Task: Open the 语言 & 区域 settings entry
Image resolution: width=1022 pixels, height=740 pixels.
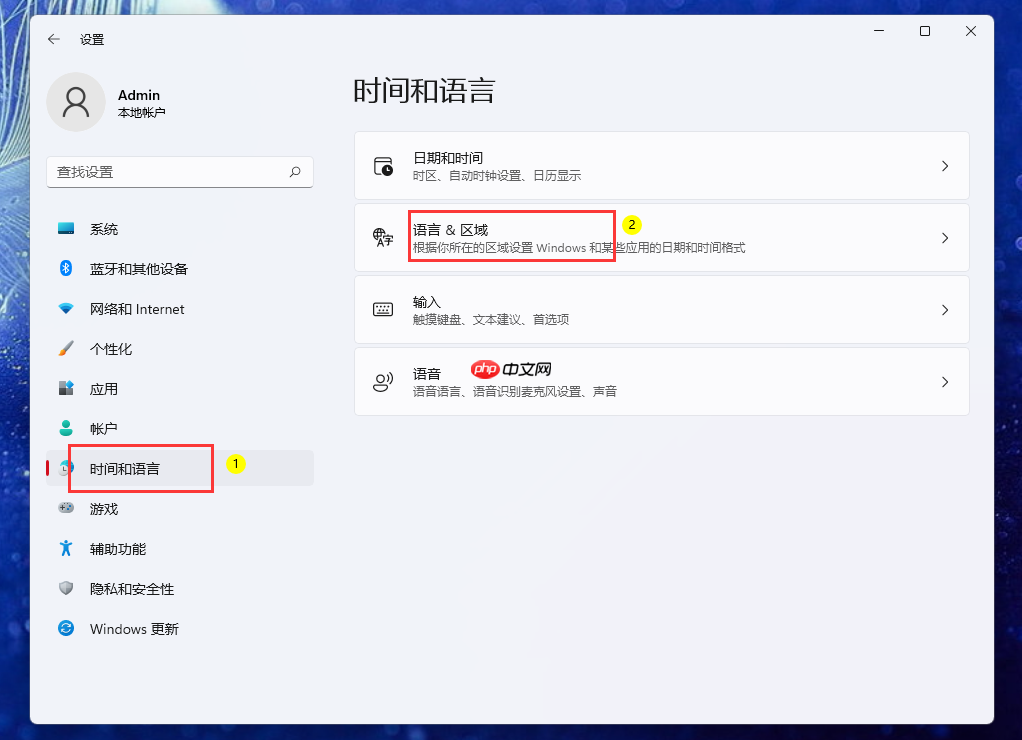Action: [510, 237]
